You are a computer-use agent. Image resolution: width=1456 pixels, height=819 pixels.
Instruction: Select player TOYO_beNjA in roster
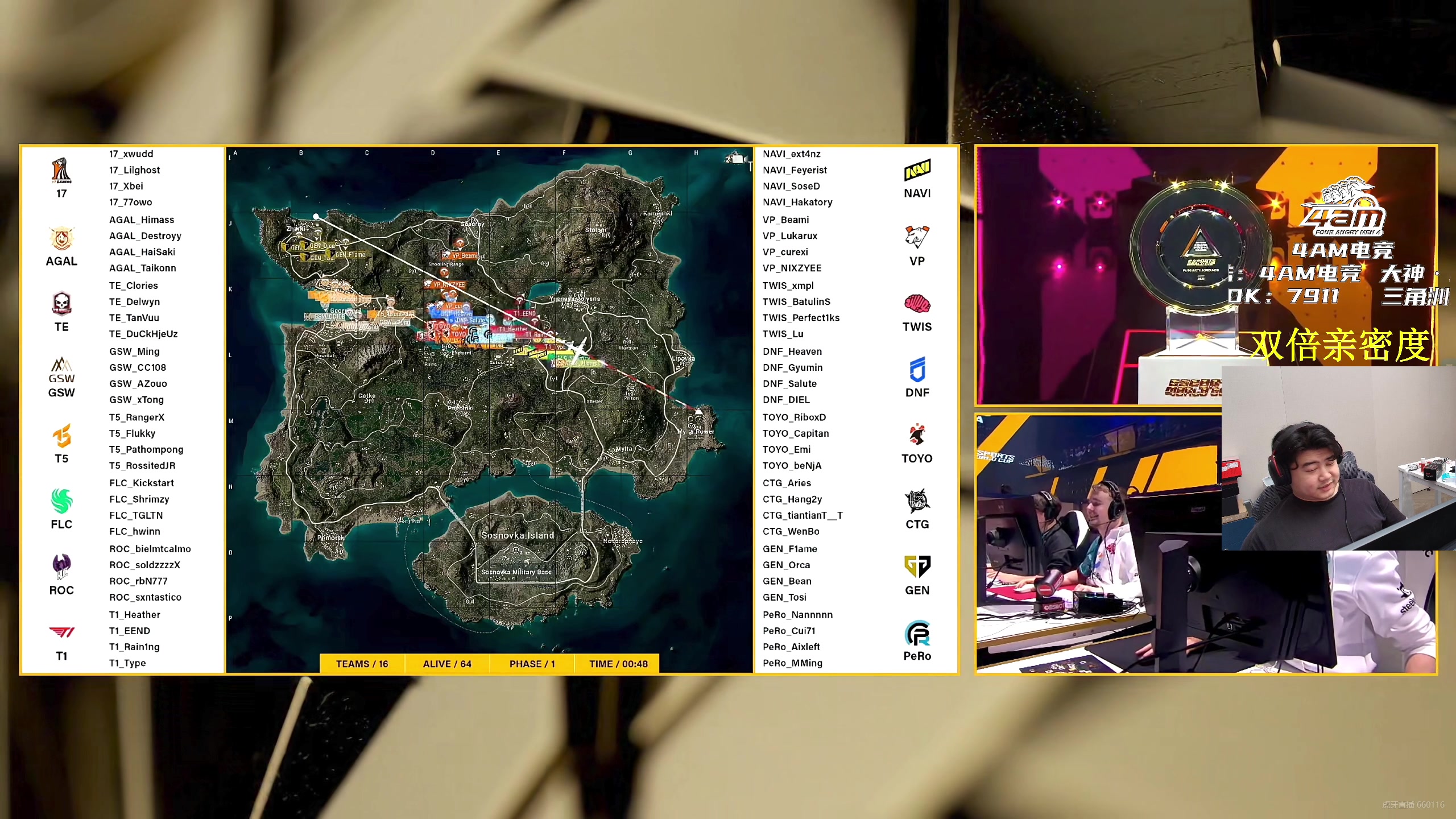(792, 465)
